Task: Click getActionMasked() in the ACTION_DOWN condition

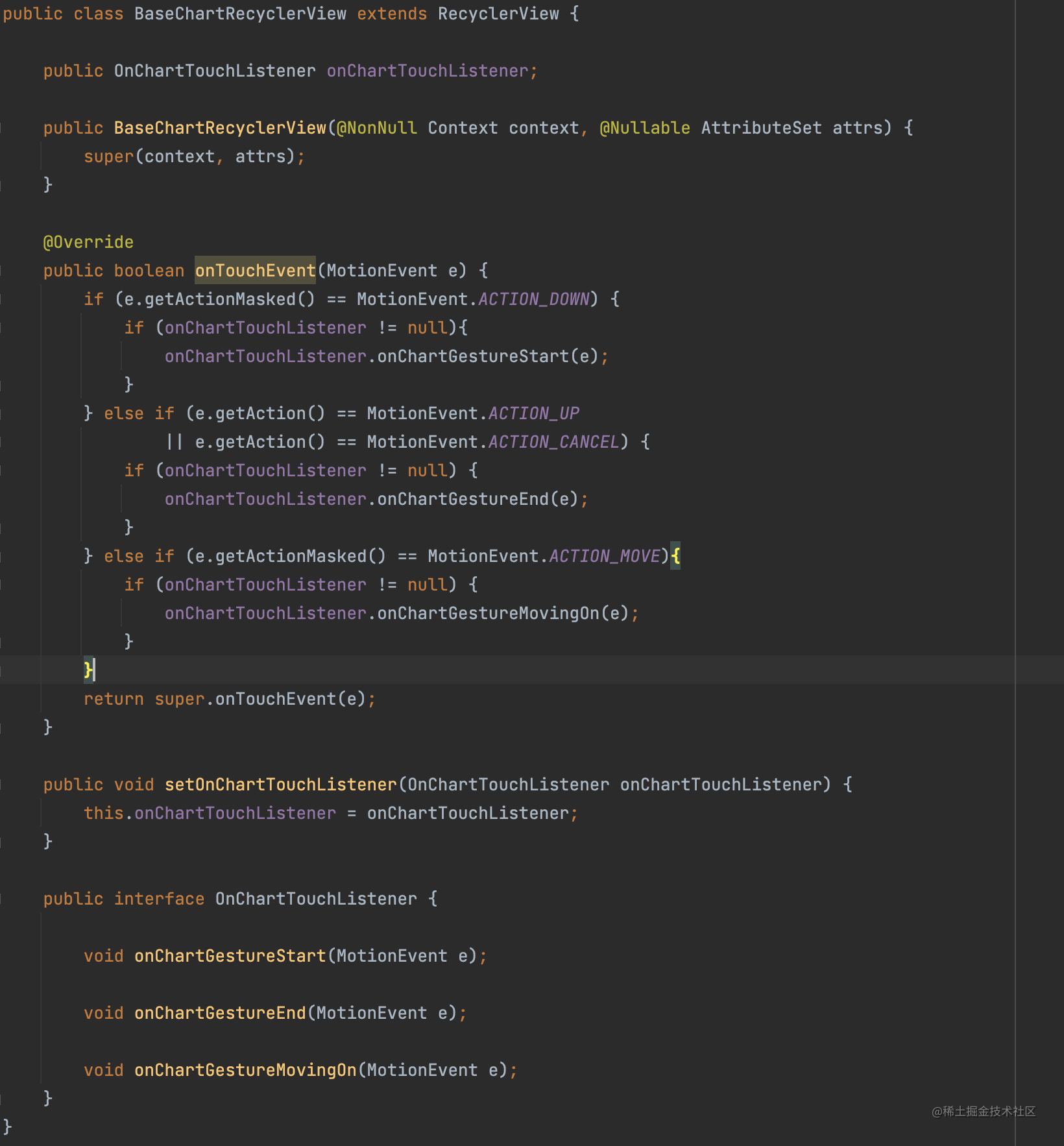Action: (x=230, y=299)
